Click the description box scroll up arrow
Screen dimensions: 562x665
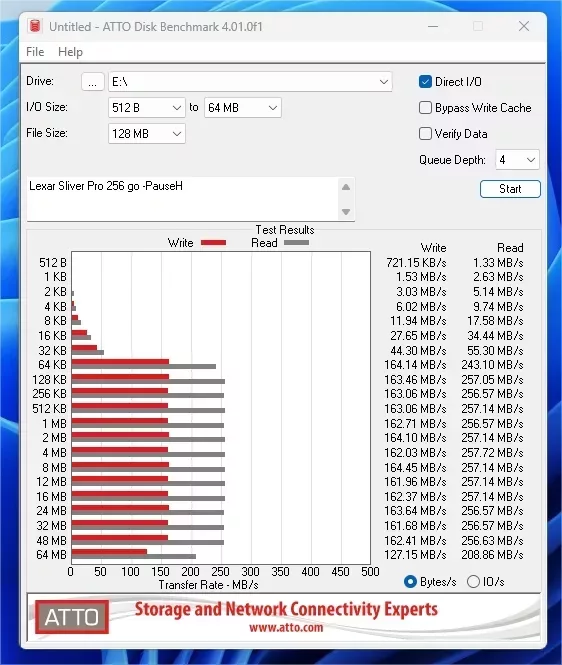[x=346, y=187]
